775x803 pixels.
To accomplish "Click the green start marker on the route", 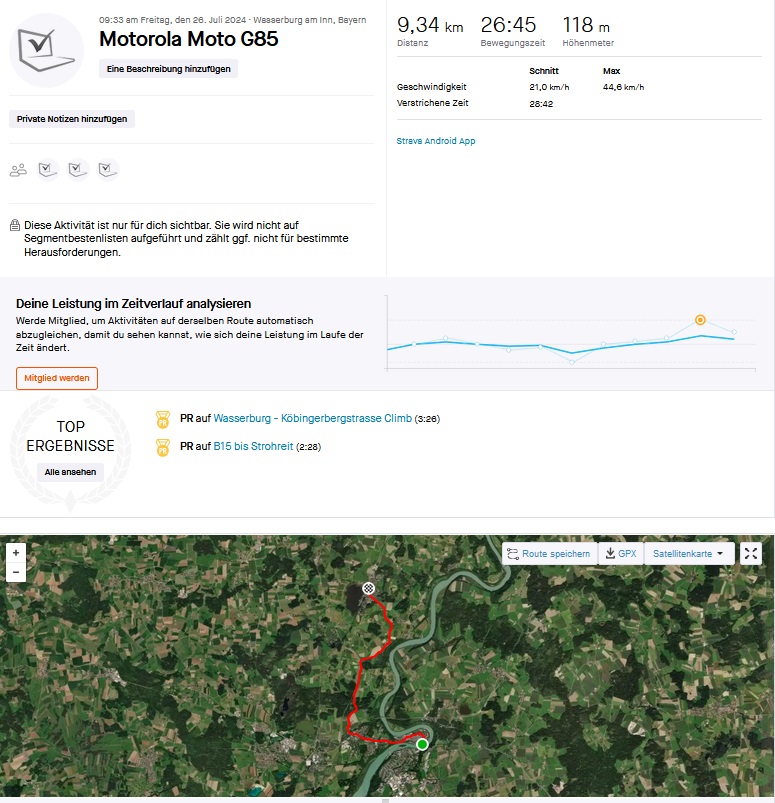I will click(x=422, y=744).
